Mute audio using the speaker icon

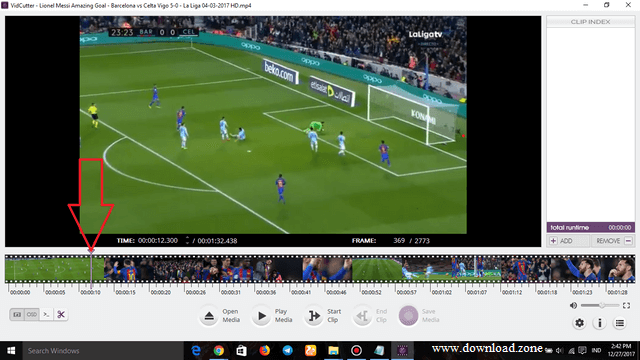pyautogui.click(x=573, y=305)
